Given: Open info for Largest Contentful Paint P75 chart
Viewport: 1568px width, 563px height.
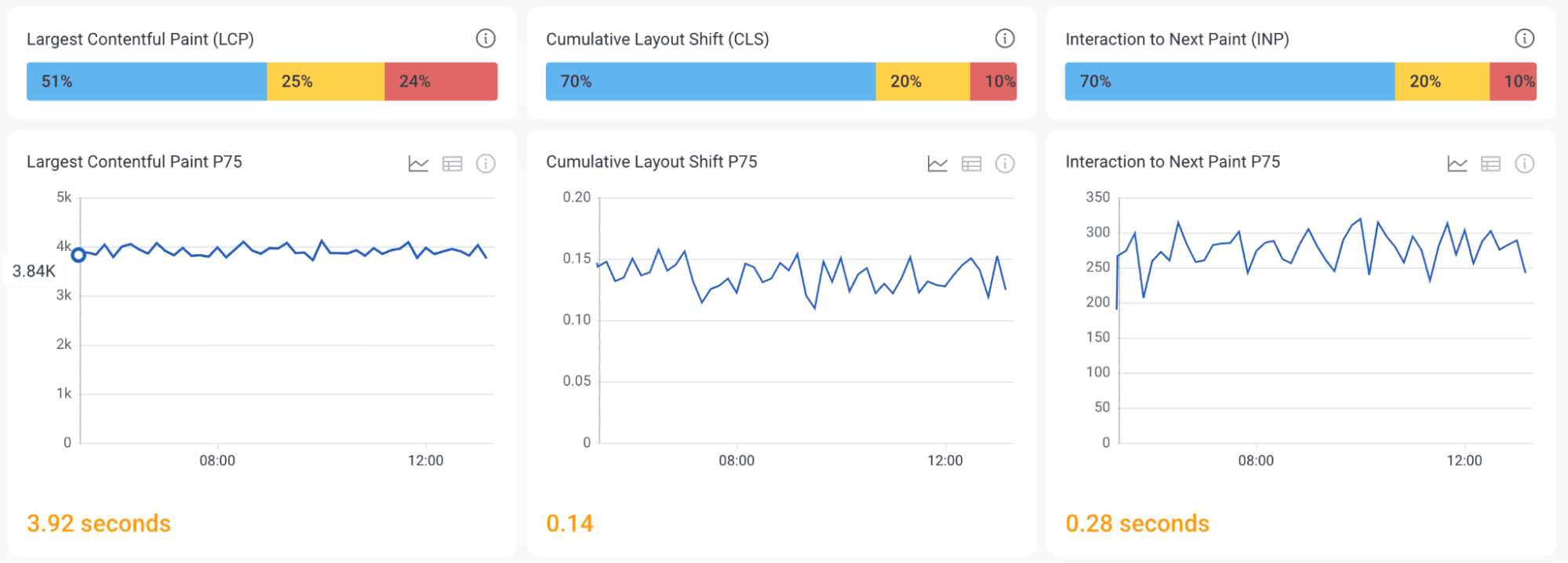Looking at the screenshot, I should (486, 164).
